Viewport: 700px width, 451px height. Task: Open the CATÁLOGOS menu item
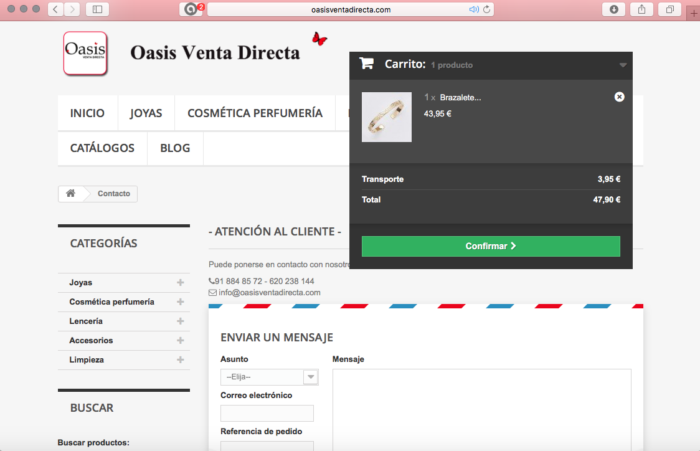pos(102,148)
